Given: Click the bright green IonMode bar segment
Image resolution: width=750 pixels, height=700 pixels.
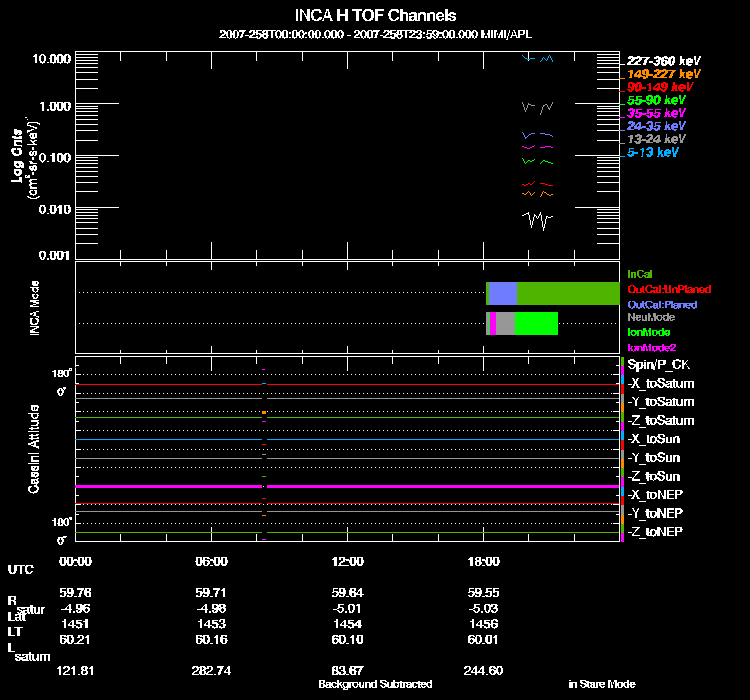Looking at the screenshot, I should coord(536,323).
